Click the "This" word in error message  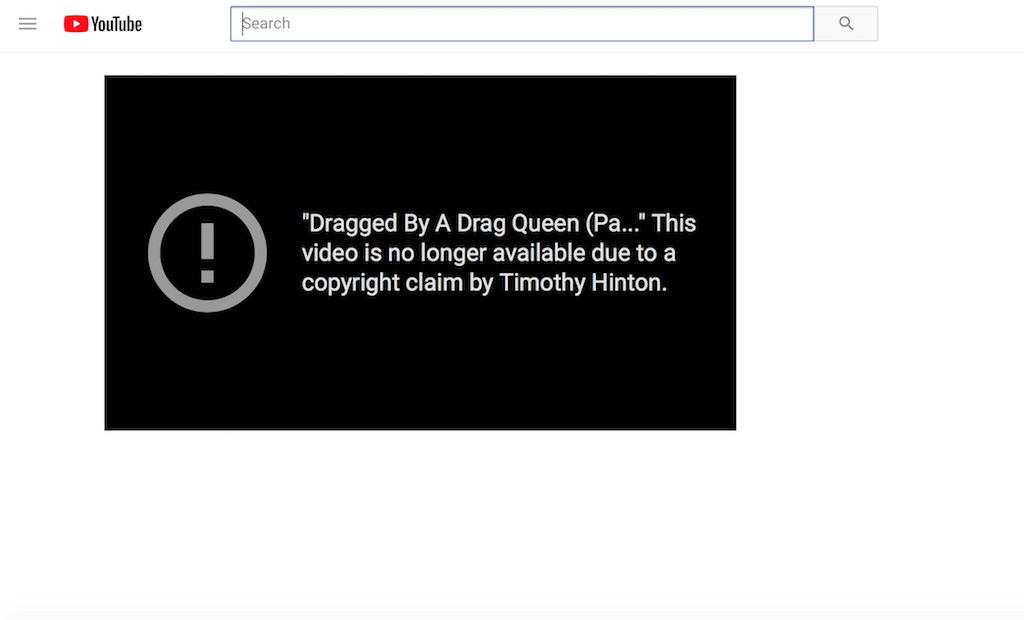[x=674, y=223]
